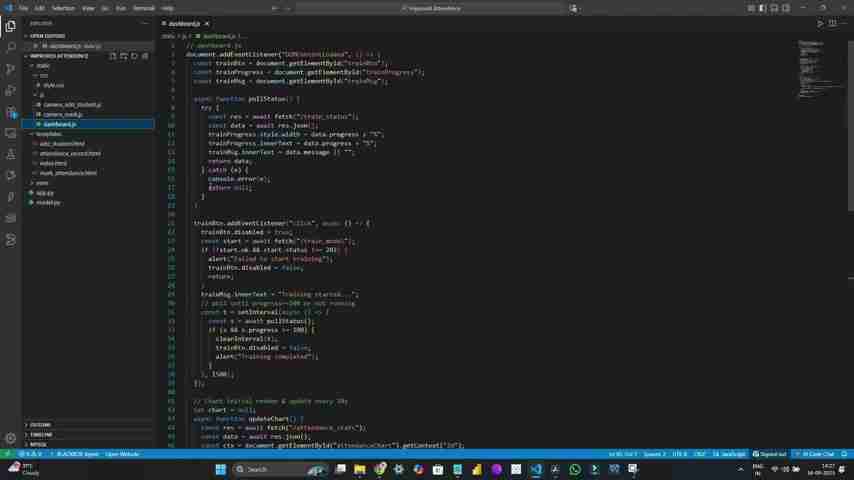Open the Search view in activity bar
Image resolution: width=854 pixels, height=480 pixels.
10,47
